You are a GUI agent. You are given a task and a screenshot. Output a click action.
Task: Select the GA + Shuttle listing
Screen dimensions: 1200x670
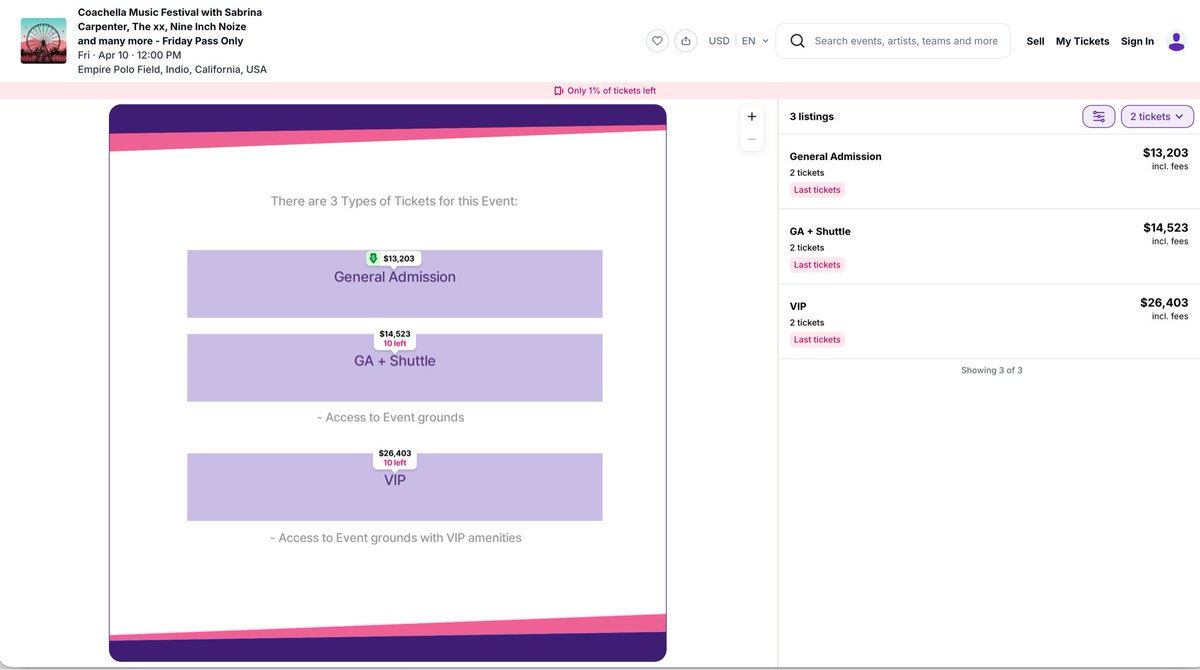pyautogui.click(x=989, y=247)
